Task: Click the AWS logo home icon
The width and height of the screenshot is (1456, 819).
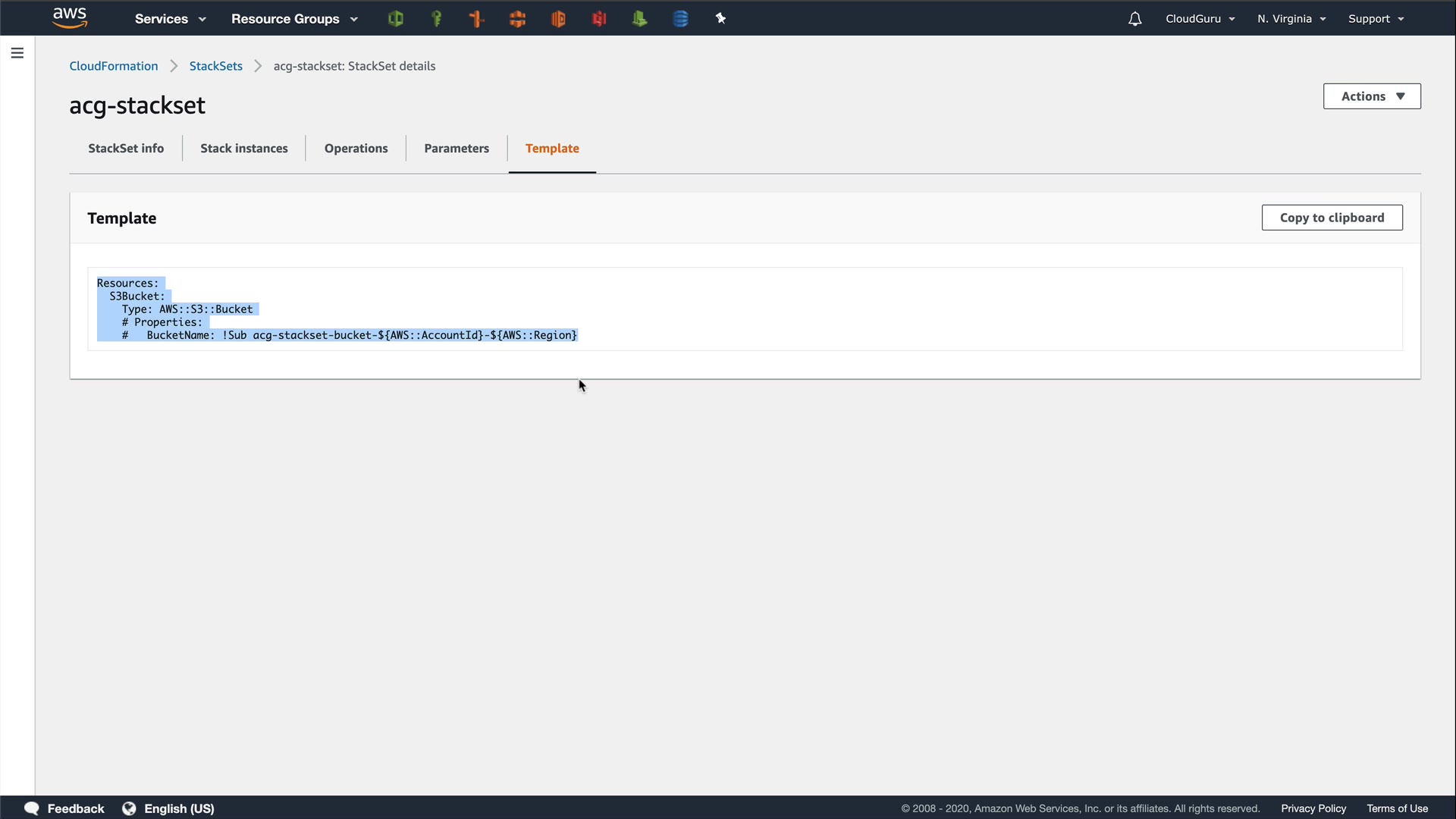Action: [x=70, y=17]
